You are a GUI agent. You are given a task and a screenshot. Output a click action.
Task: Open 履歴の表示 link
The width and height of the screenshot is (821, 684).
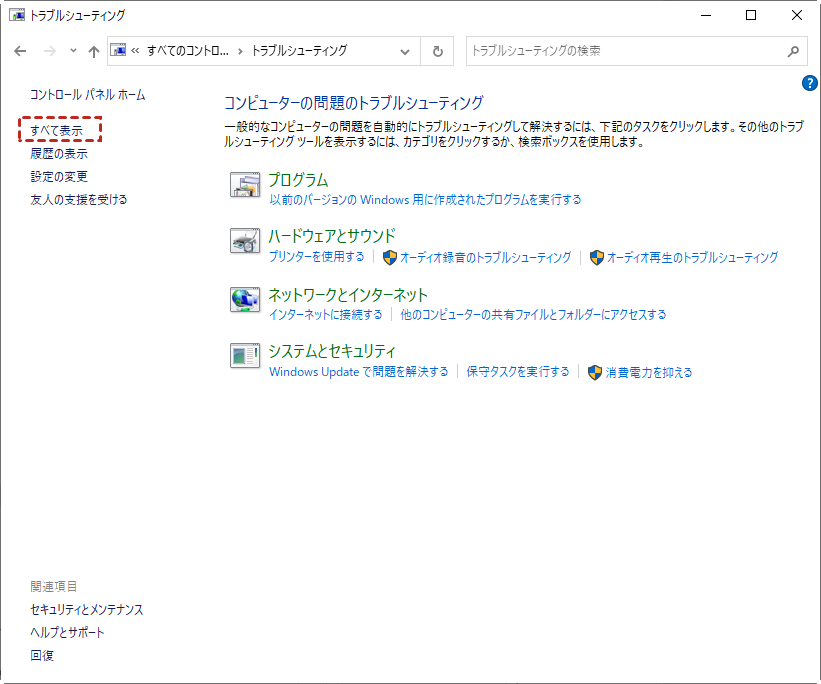[59, 153]
